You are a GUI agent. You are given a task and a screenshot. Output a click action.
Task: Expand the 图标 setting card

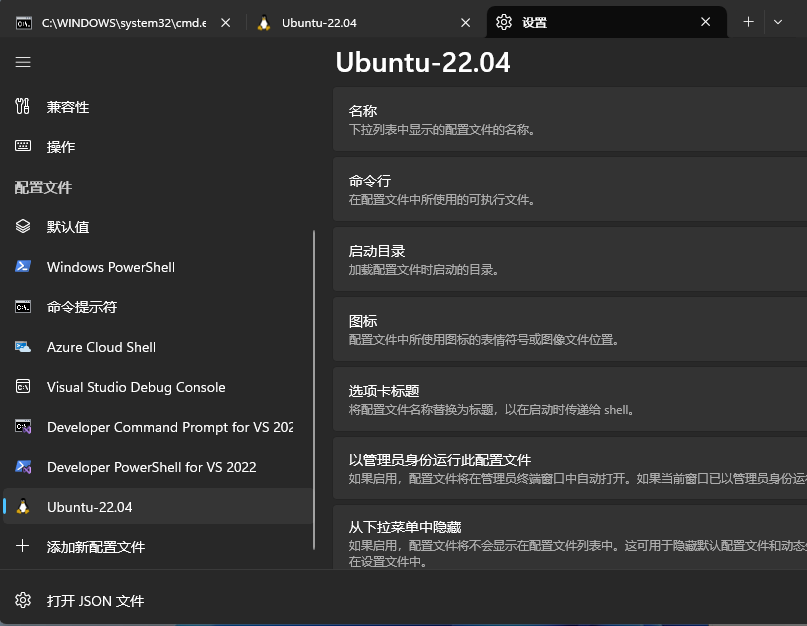(570, 329)
